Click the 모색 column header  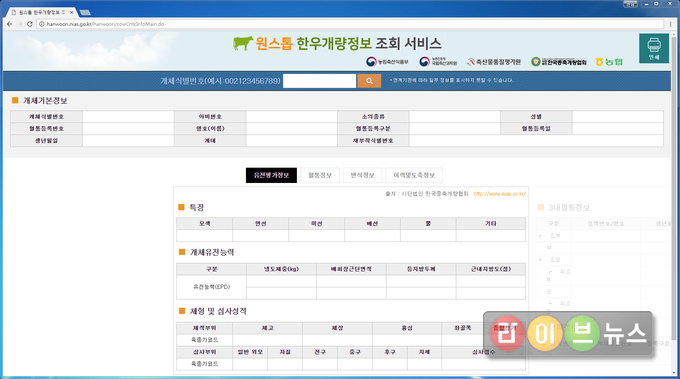[205, 224]
